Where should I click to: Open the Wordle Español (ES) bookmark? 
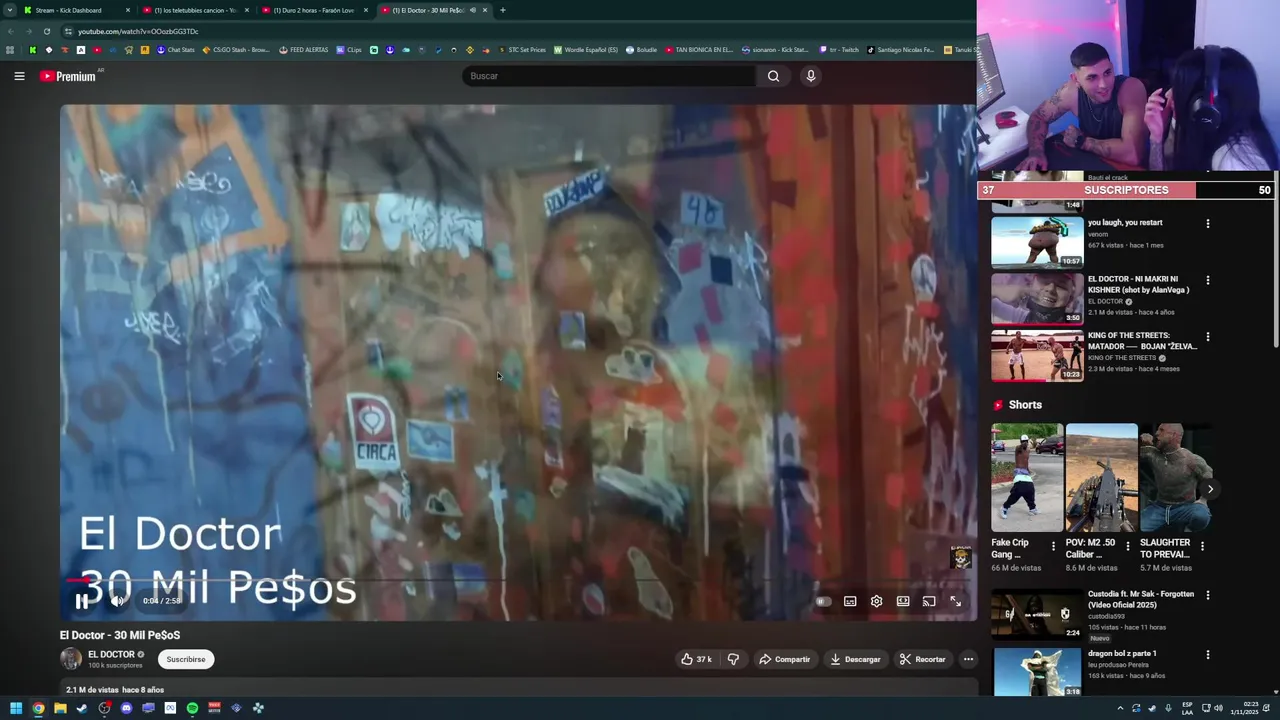(585, 50)
